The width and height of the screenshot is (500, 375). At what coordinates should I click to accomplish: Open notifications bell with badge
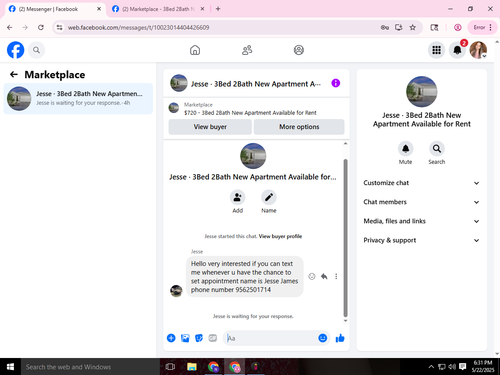coord(457,50)
